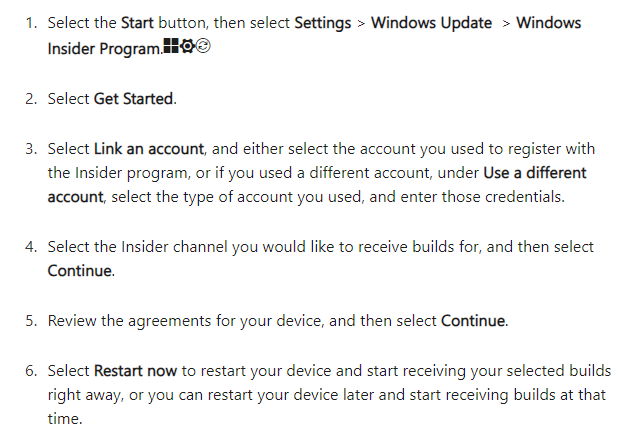Click the bold Settings text in step 1
This screenshot has height=435, width=632.
(322, 23)
